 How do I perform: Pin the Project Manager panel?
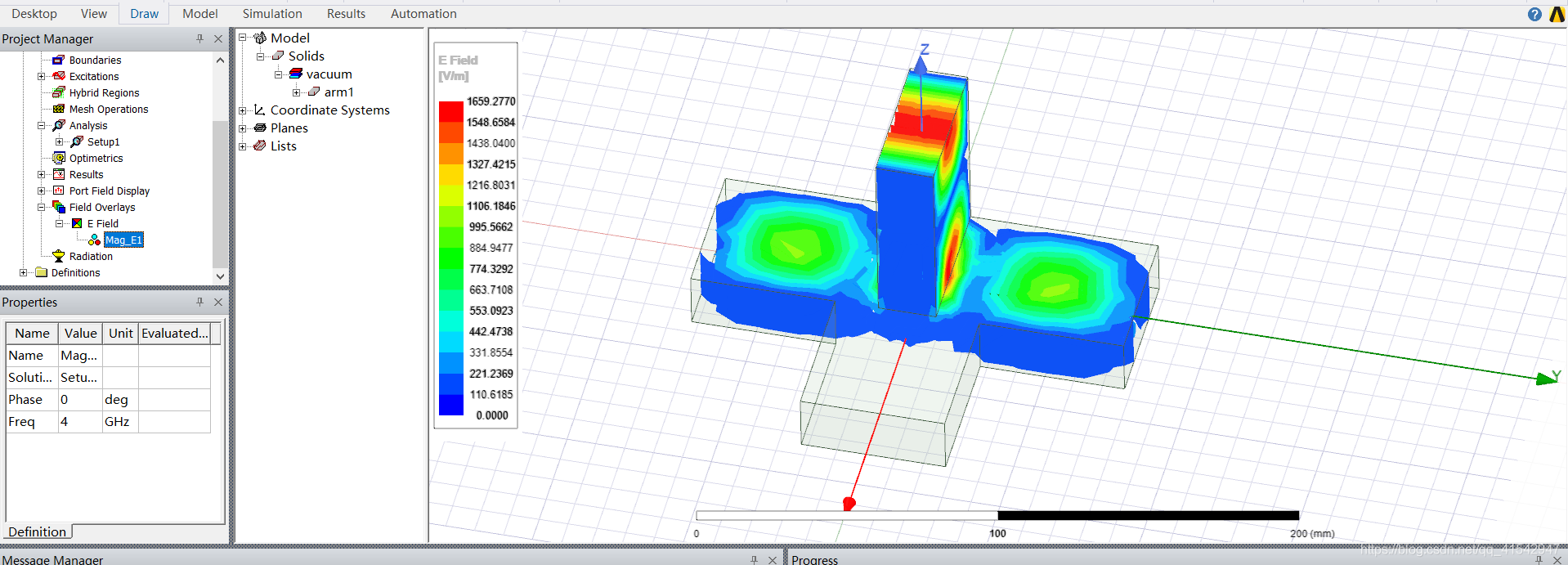pyautogui.click(x=199, y=38)
